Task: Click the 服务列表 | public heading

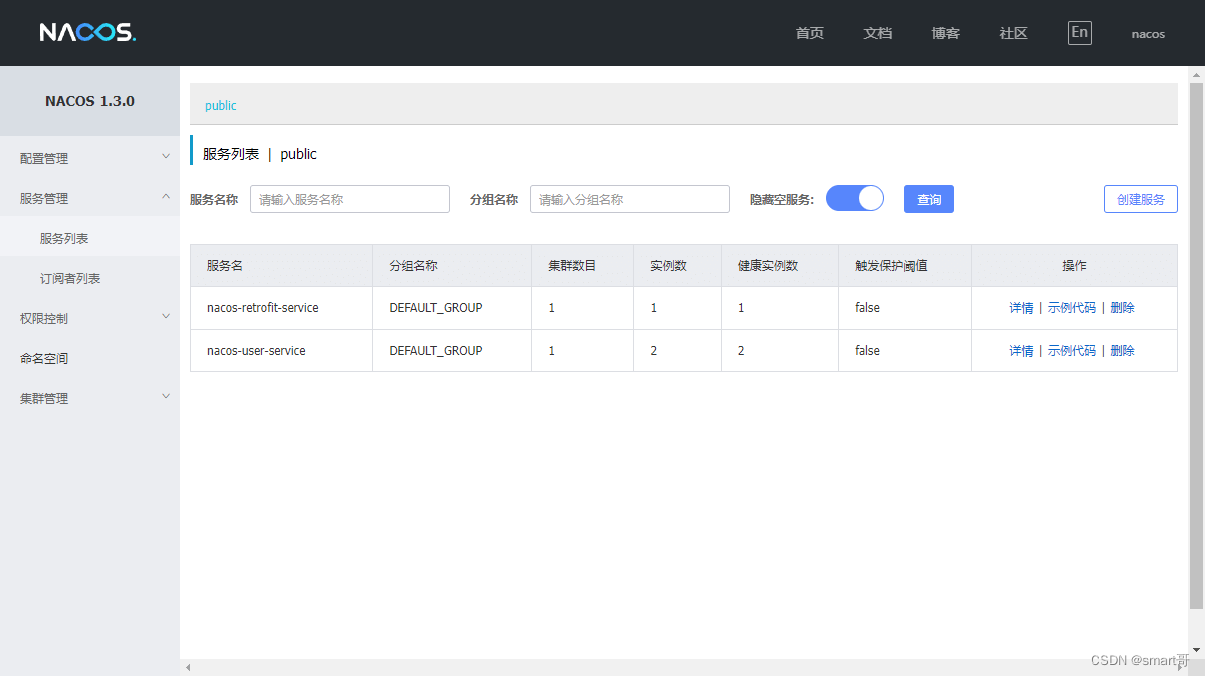Action: (x=260, y=154)
